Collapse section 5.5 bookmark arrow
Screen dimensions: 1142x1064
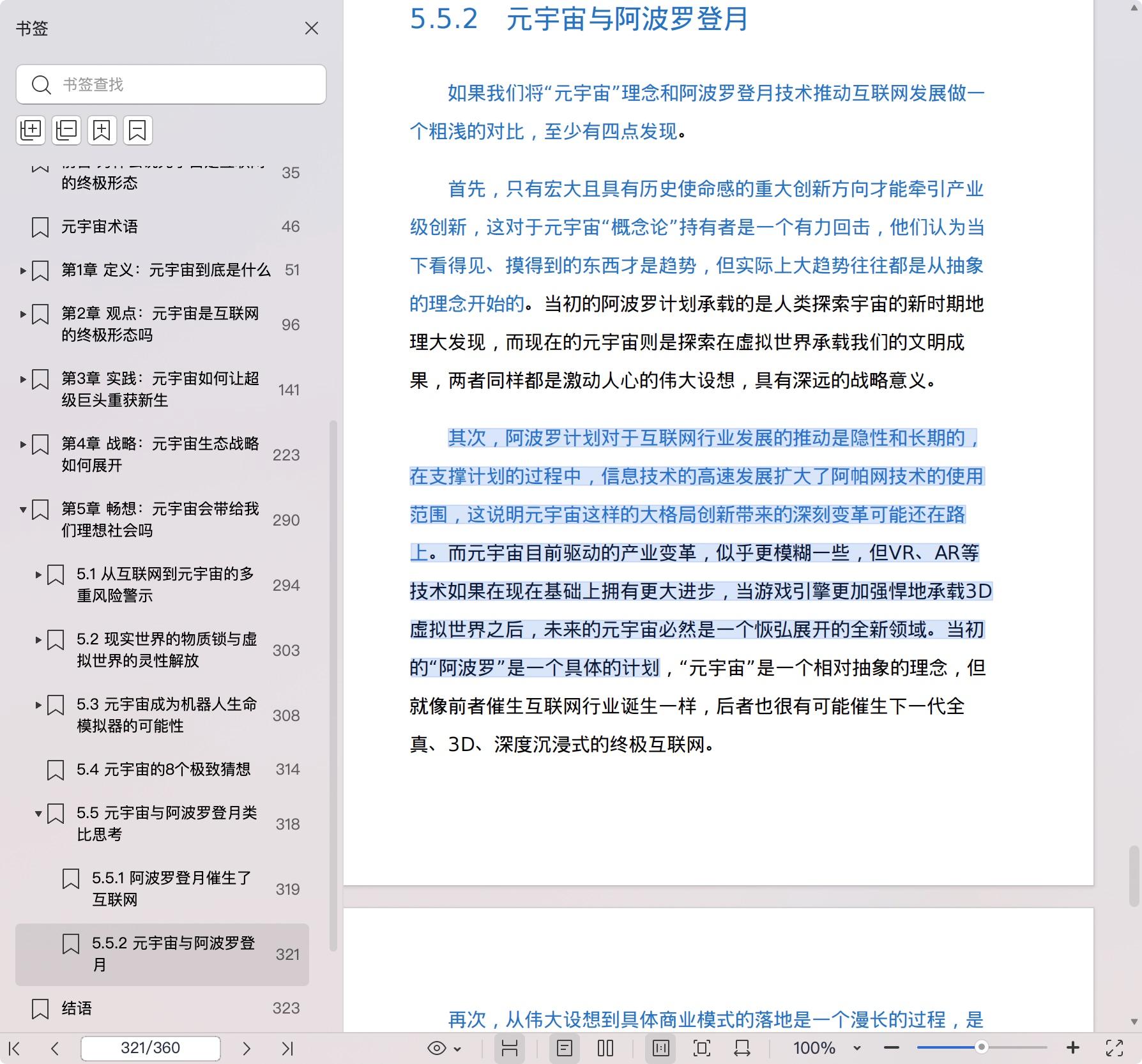[38, 814]
